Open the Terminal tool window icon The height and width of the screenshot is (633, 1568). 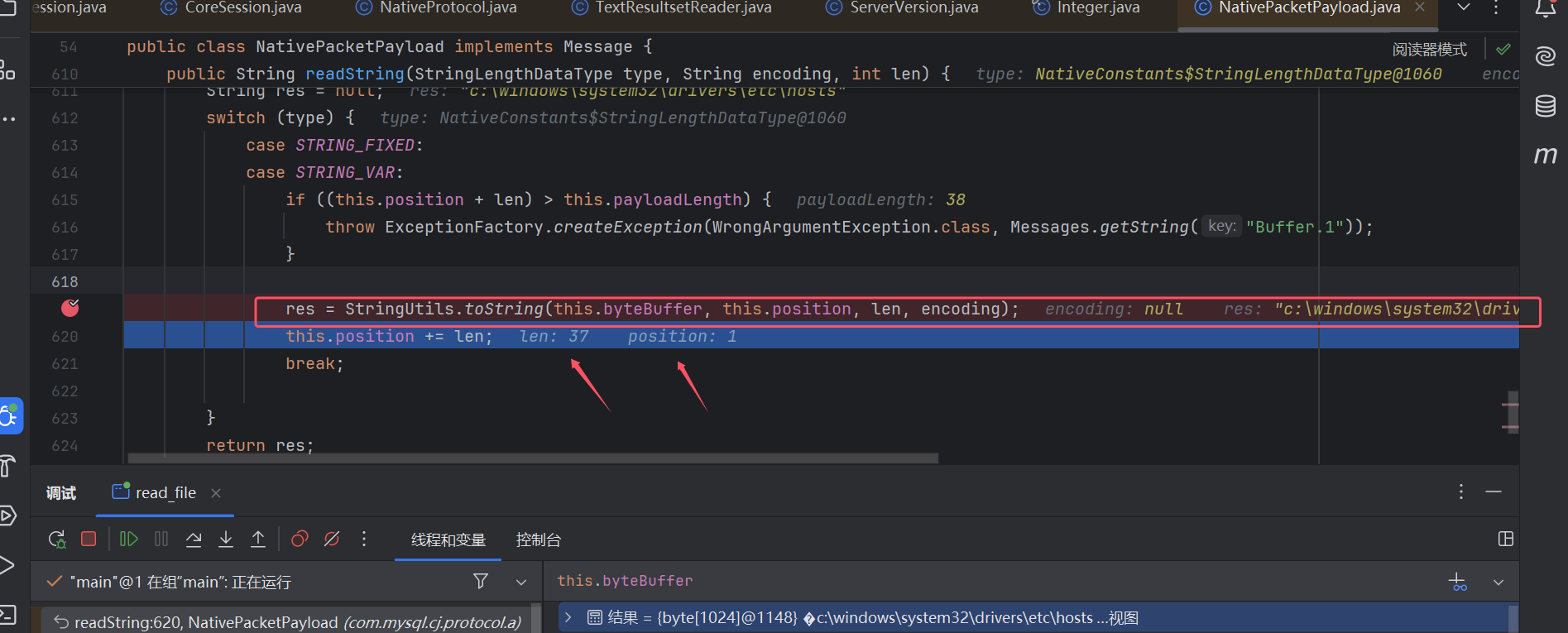click(x=7, y=615)
